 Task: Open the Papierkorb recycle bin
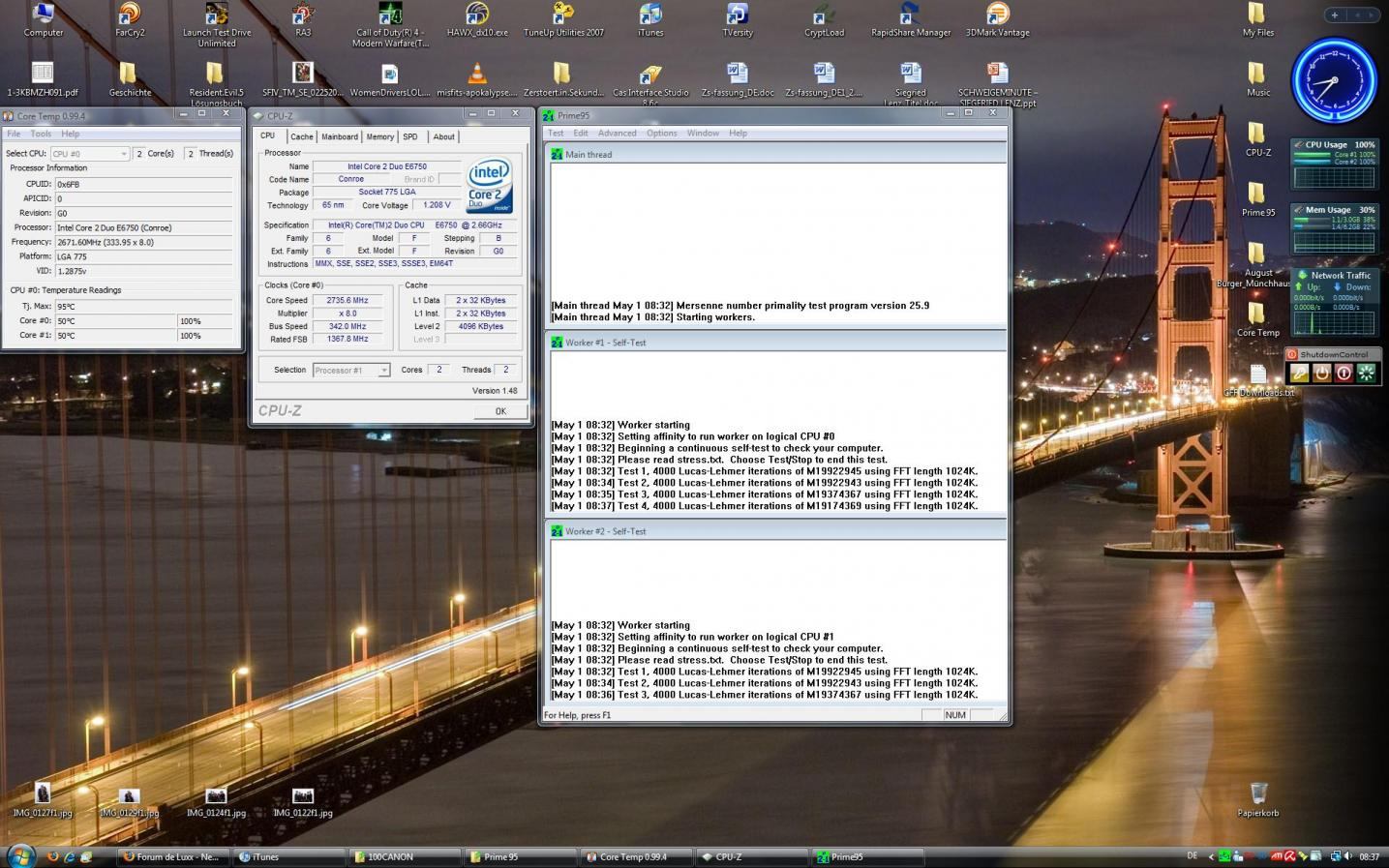point(1257,795)
